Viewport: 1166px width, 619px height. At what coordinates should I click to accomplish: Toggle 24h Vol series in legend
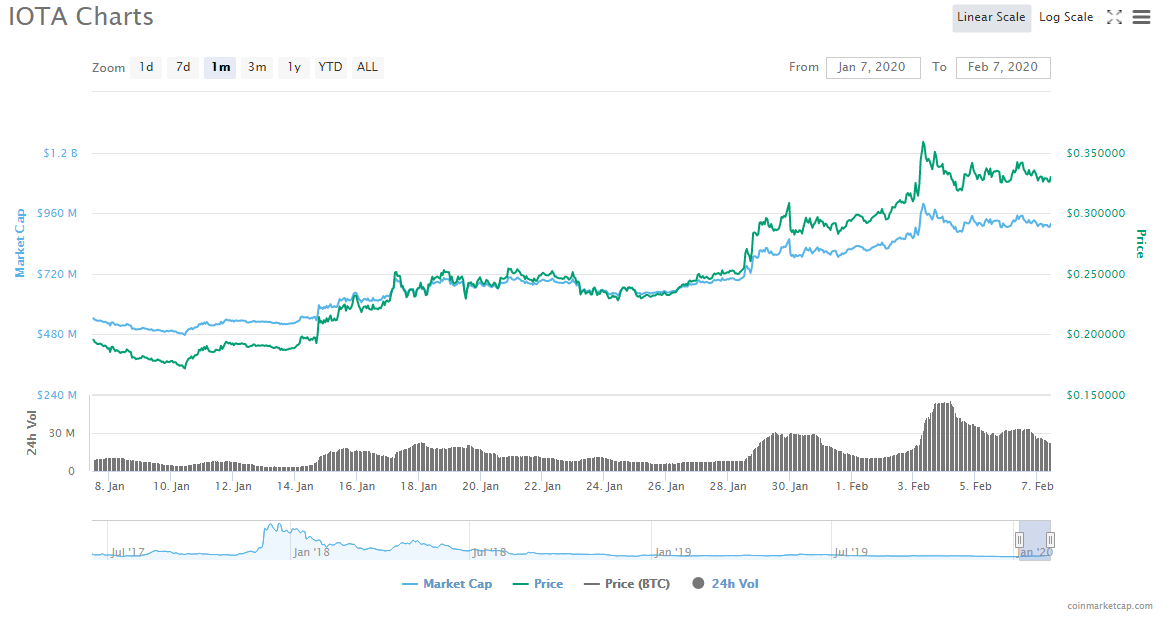pos(726,584)
